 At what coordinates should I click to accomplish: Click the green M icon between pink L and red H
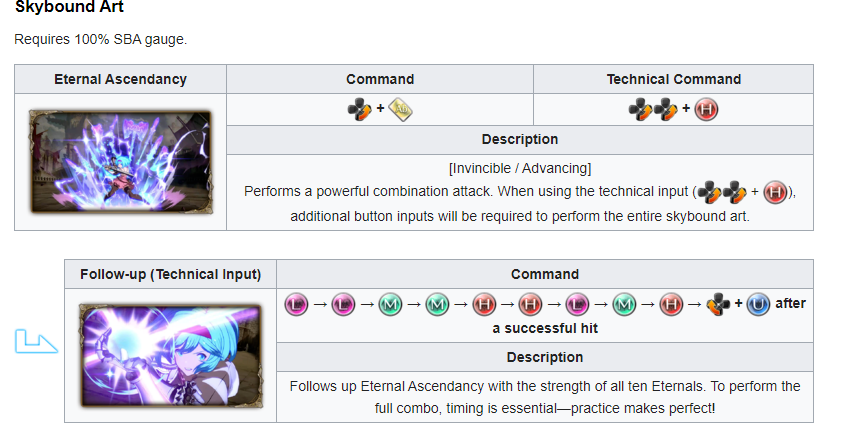tap(624, 305)
